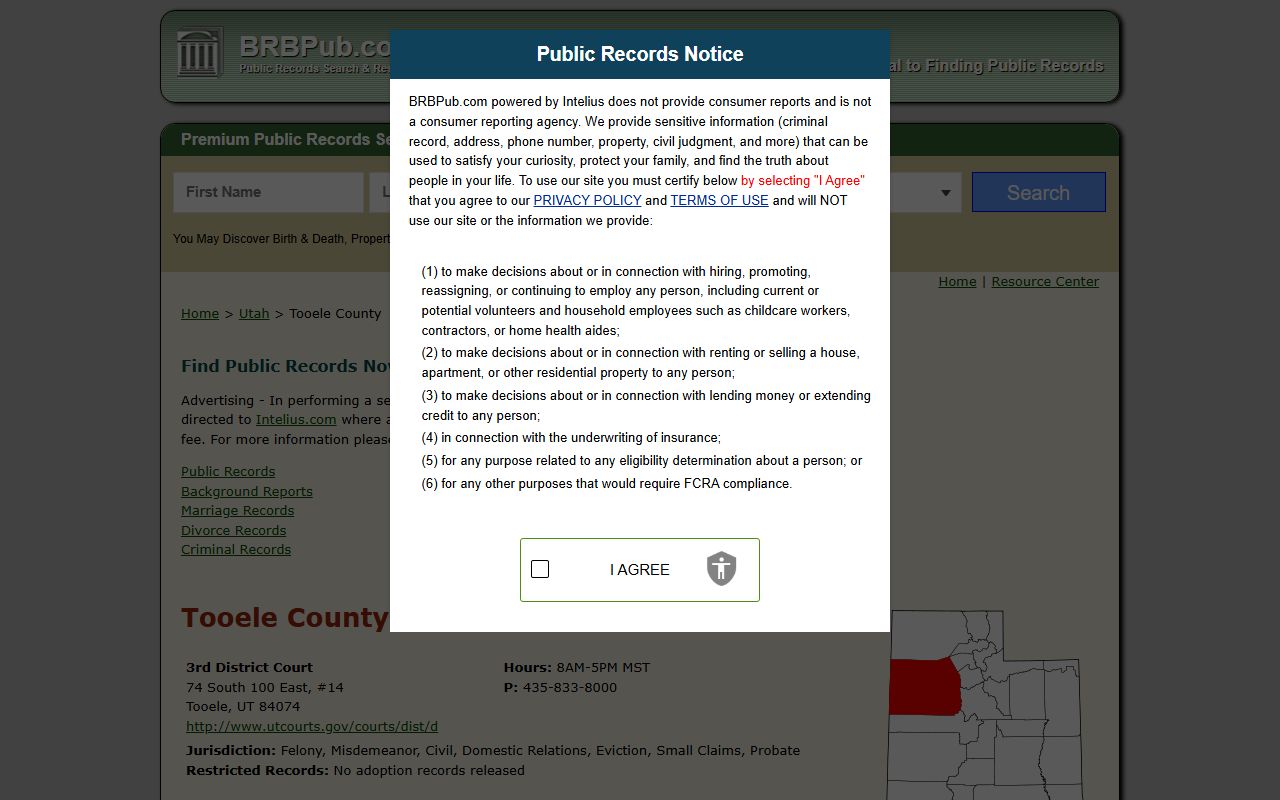
Task: Click the Premium Public Records Search banner
Action: (286, 139)
